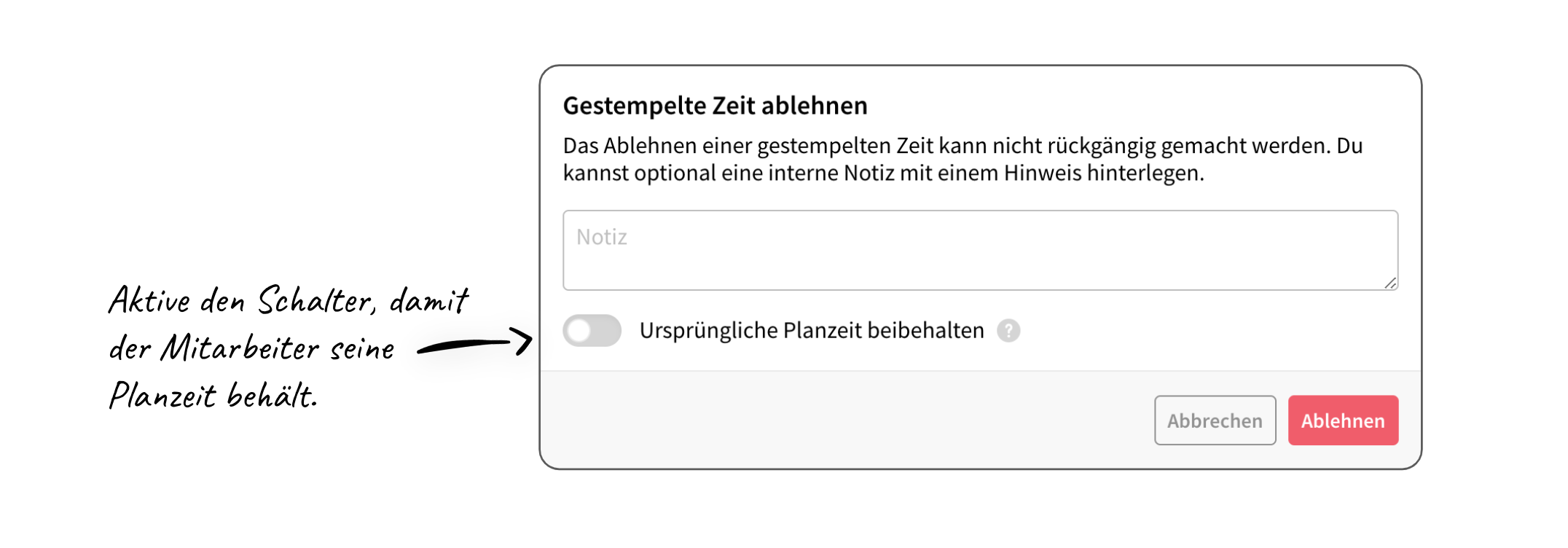Click handwritten text "Planzeit behält."
The height and width of the screenshot is (548, 1568).
point(213,396)
